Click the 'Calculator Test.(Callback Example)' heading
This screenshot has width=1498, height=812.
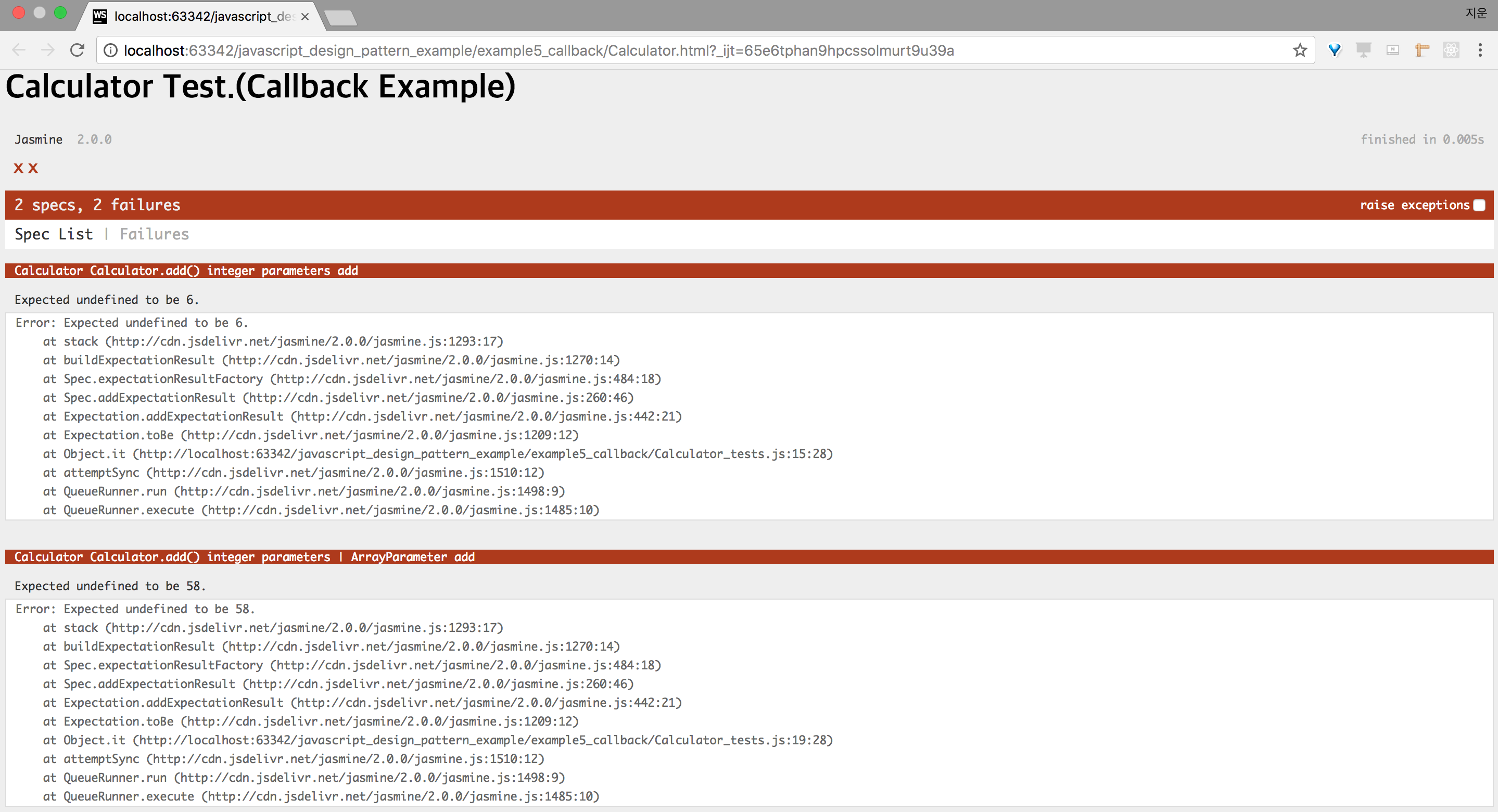point(261,87)
